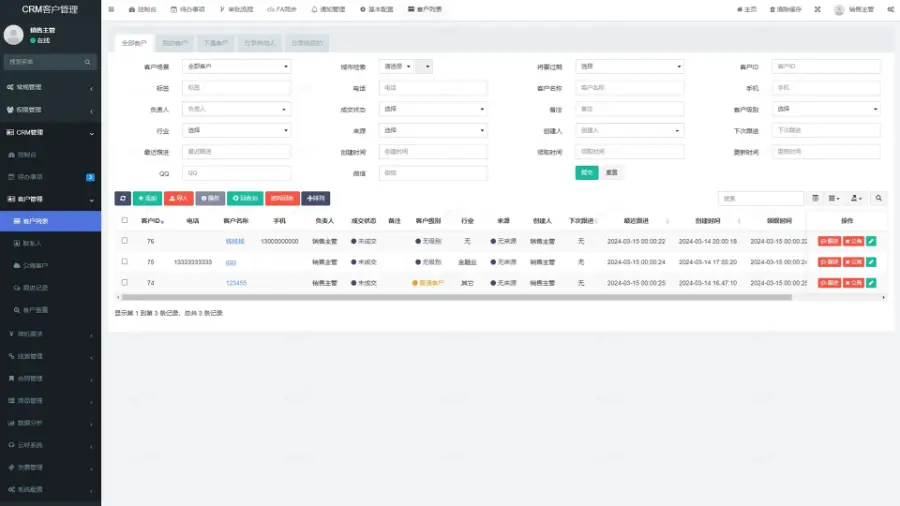This screenshot has width=900, height=506.
Task: Click the hamburger menu icon in top bar
Action: (x=111, y=9)
